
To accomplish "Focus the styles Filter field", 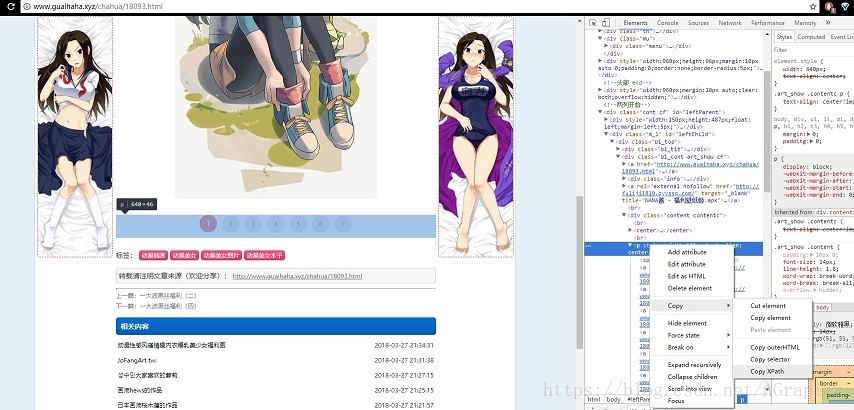I will coord(813,50).
